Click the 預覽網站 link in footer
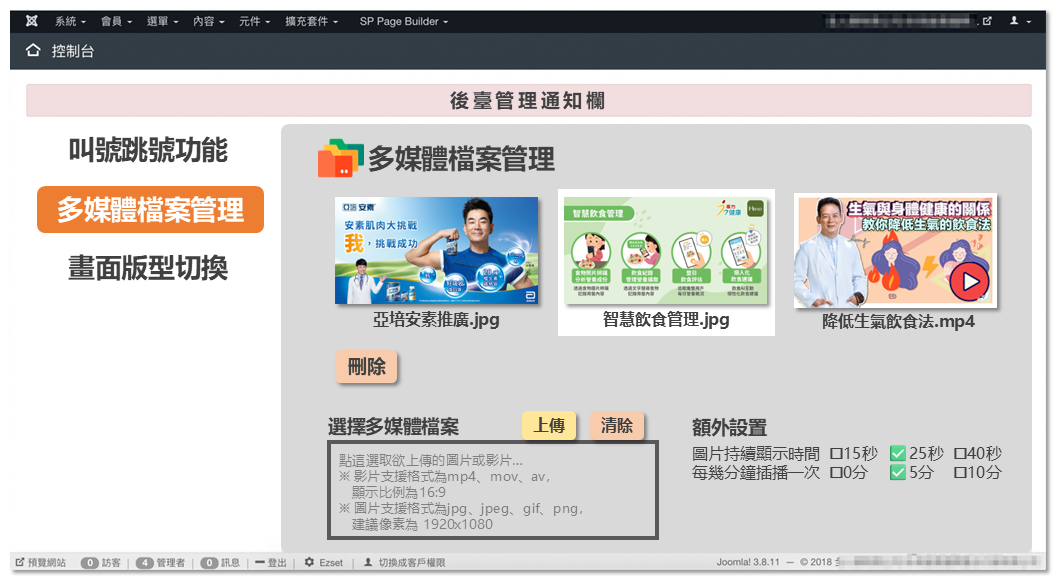1058x583 pixels. 40,563
